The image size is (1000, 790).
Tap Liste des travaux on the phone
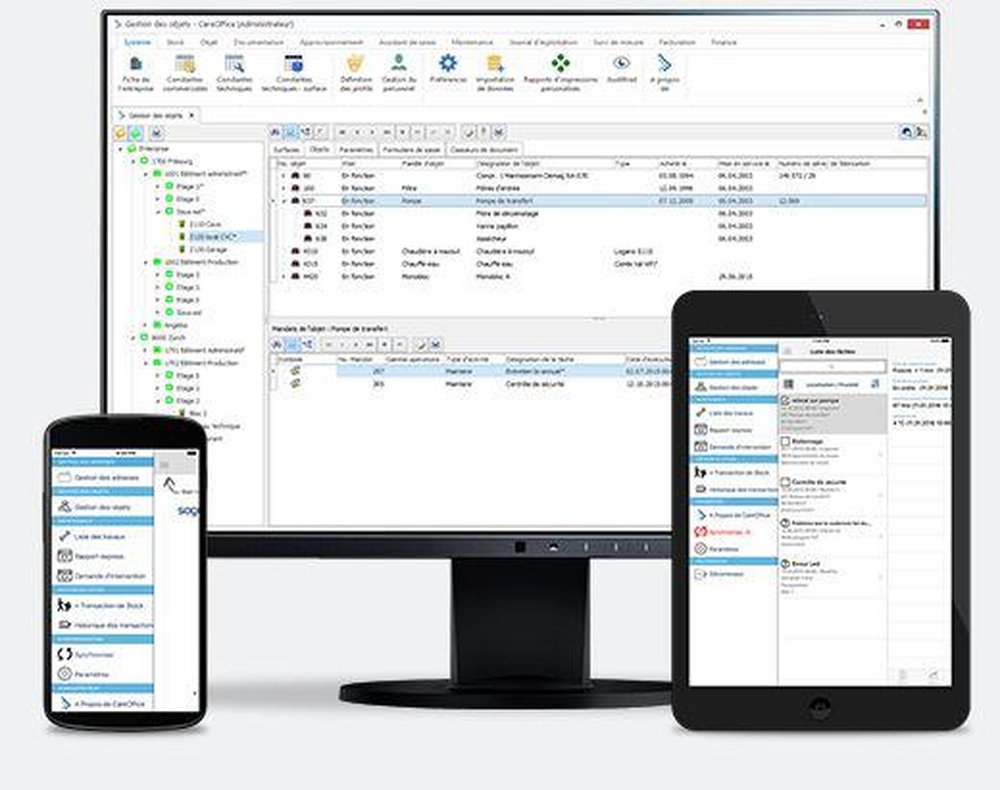[102, 536]
